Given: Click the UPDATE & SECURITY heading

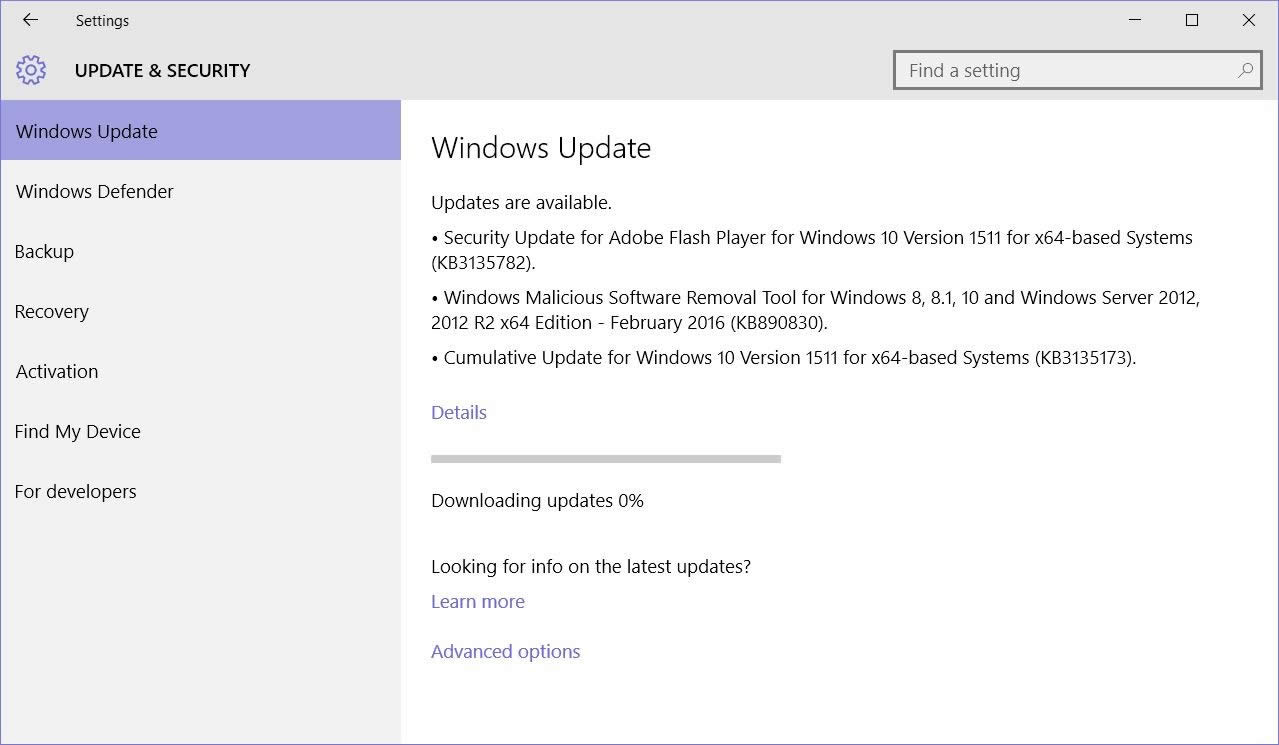Looking at the screenshot, I should (162, 70).
